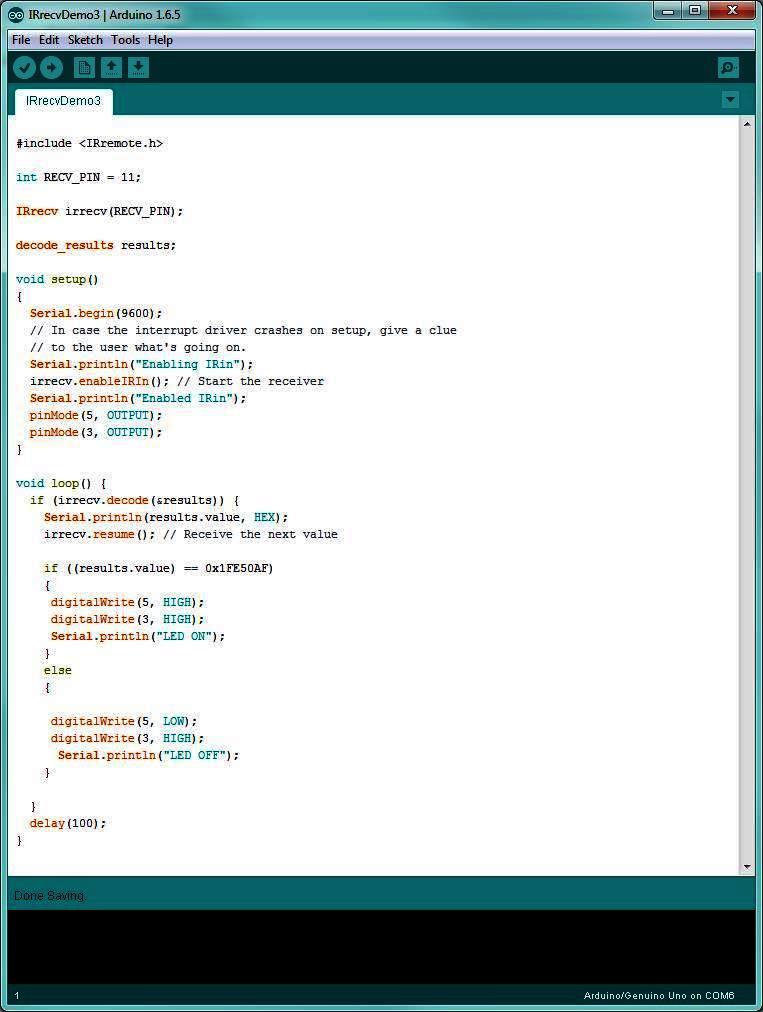Open the File menu
The width and height of the screenshot is (763, 1012).
[x=21, y=40]
